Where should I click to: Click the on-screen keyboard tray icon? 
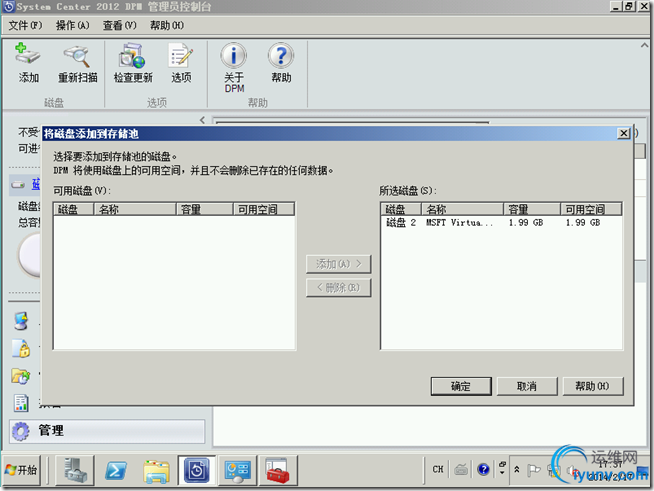coord(461,470)
